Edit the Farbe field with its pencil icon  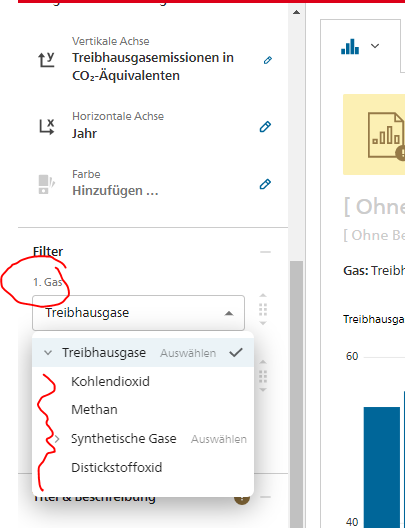tap(265, 184)
